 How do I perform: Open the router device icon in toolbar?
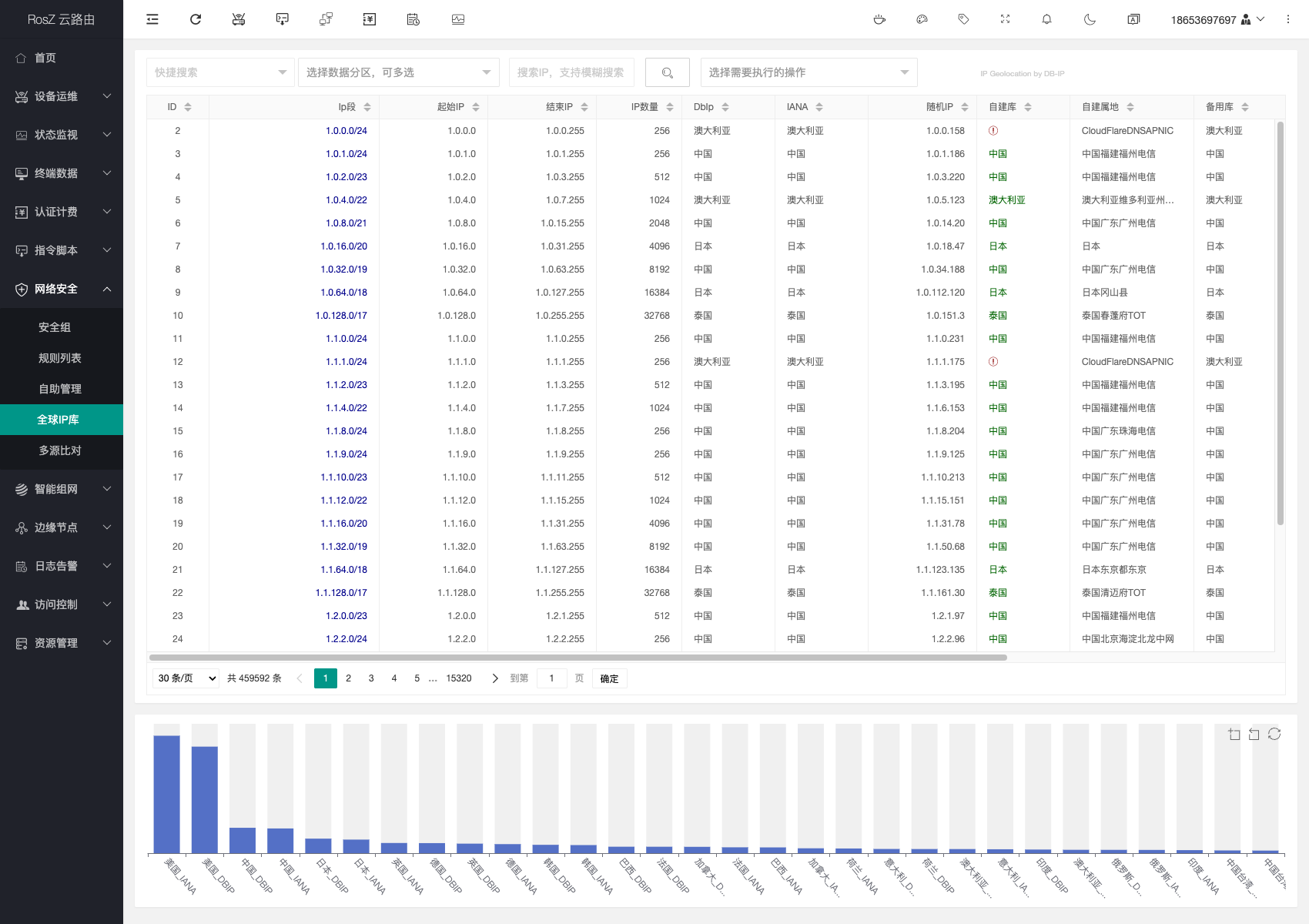click(x=239, y=19)
